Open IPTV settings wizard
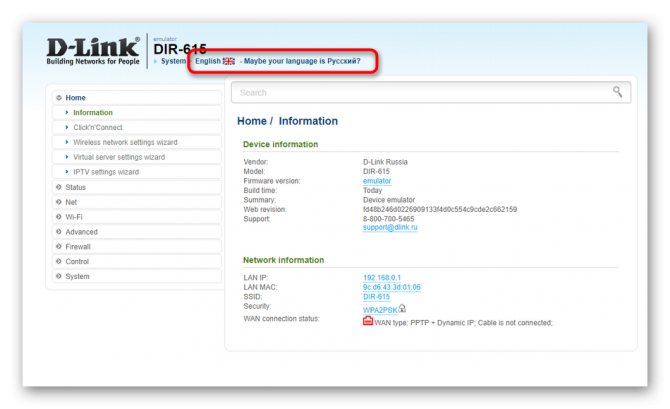The image size is (670, 409). pos(137,172)
